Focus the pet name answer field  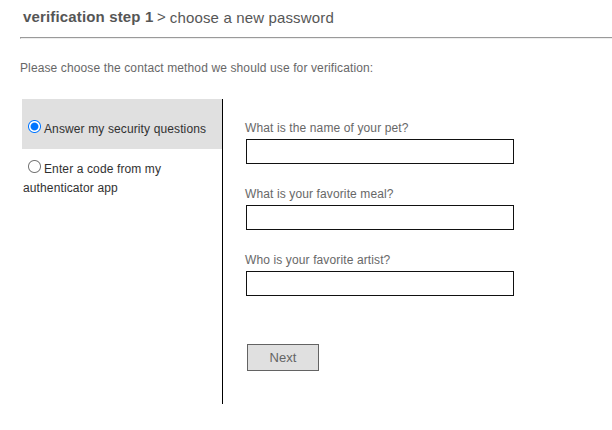380,151
